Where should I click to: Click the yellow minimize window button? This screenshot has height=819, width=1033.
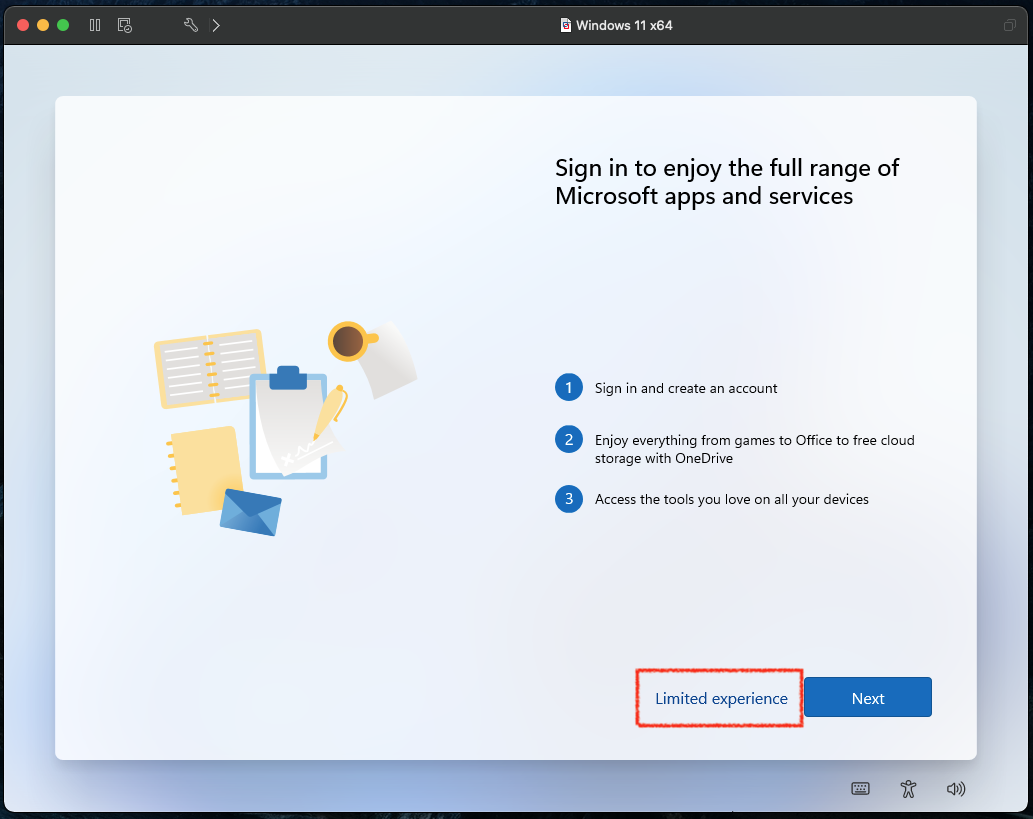tap(43, 25)
